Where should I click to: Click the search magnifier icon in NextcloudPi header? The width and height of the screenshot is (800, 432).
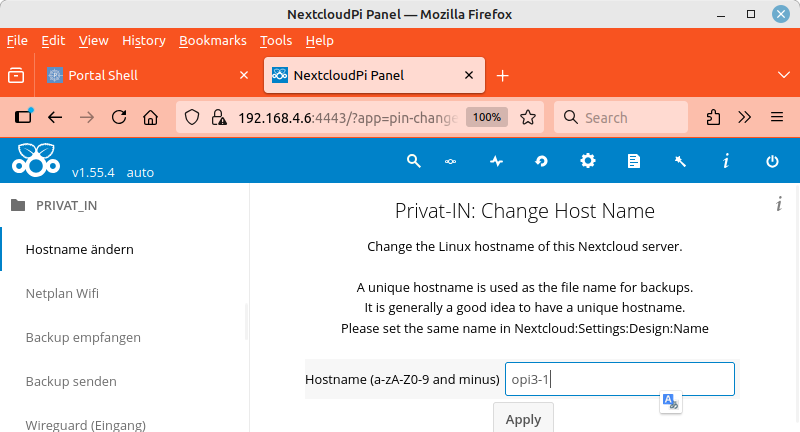click(413, 160)
